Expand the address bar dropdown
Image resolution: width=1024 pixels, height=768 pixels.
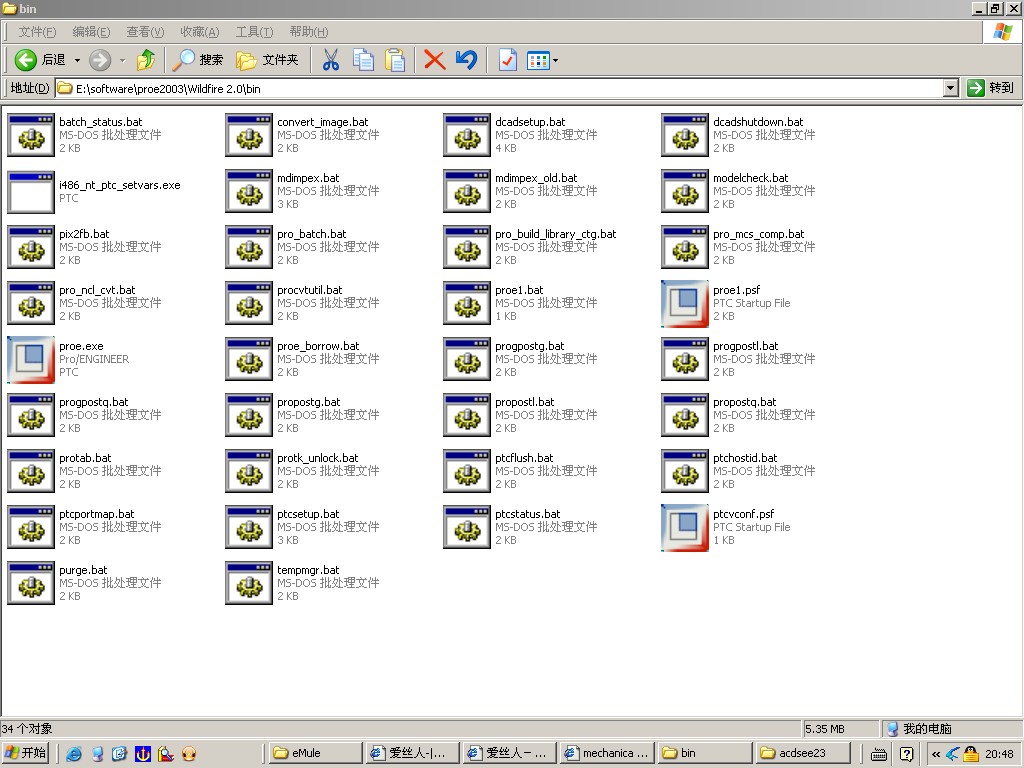(x=951, y=88)
